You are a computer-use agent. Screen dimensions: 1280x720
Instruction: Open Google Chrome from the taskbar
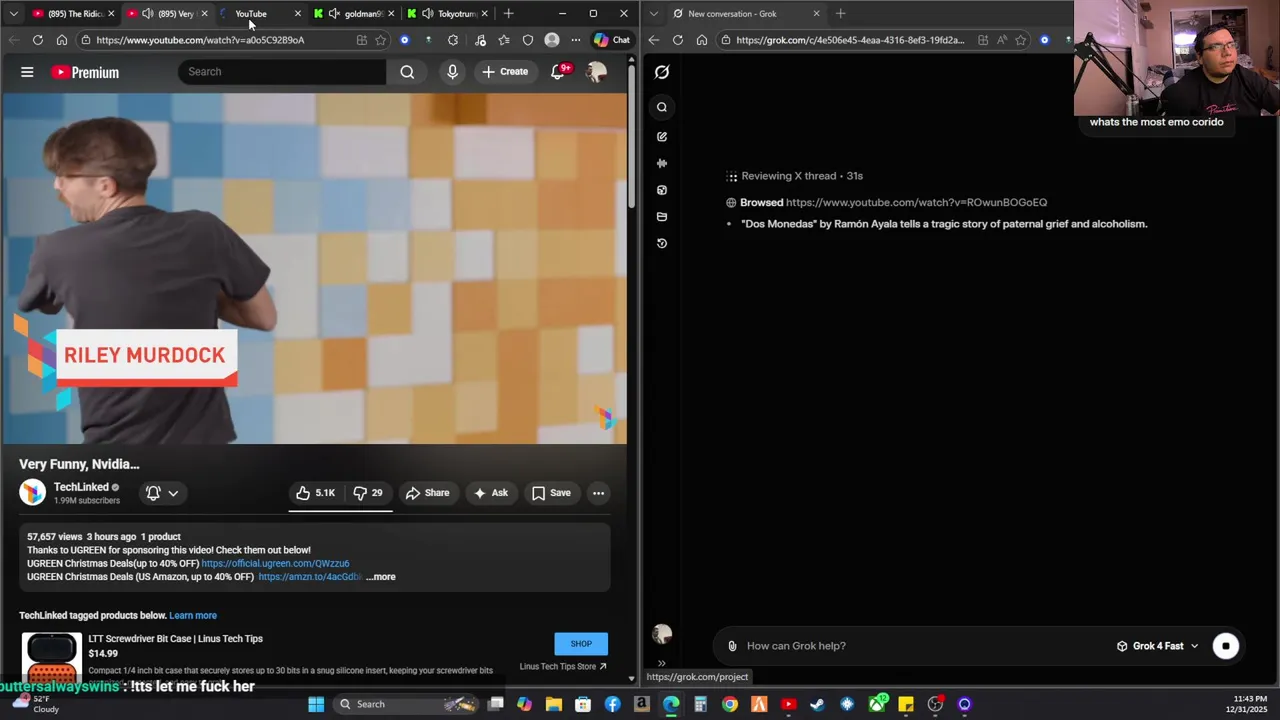coord(730,704)
